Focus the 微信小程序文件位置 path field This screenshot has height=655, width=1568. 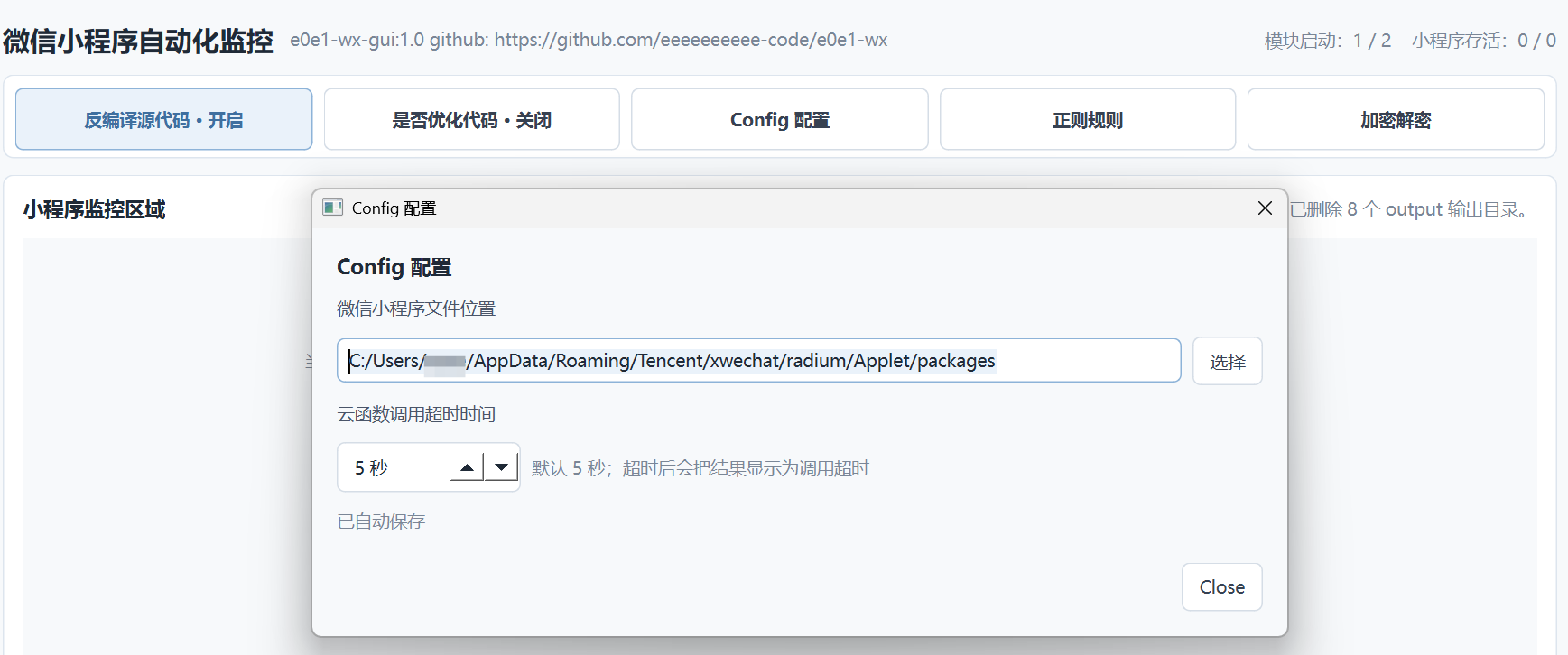click(759, 361)
